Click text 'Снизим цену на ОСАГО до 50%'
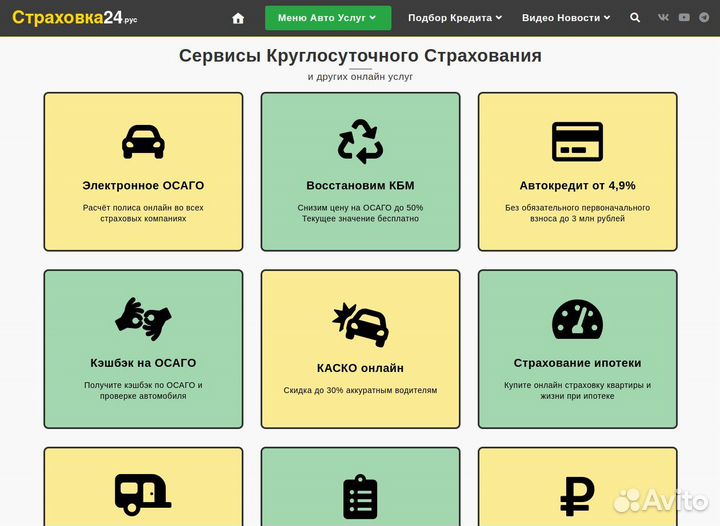 (360, 207)
